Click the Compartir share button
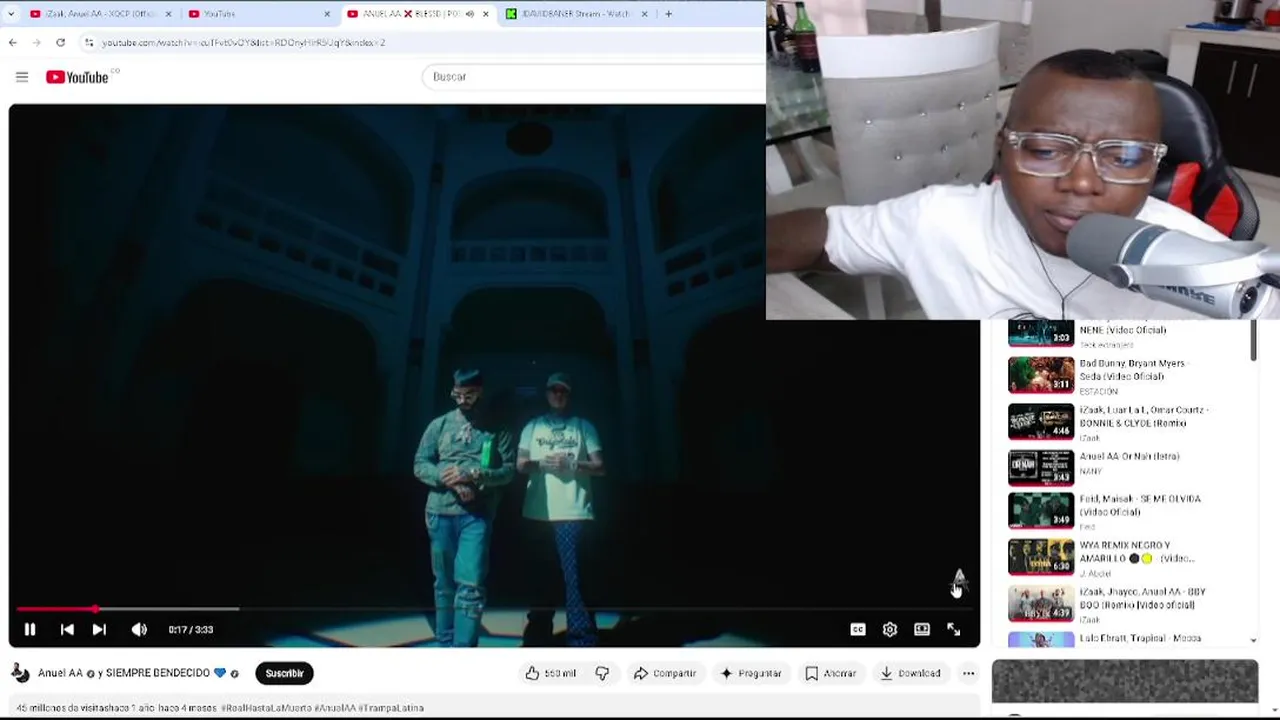Image resolution: width=1280 pixels, height=720 pixels. coord(665,673)
